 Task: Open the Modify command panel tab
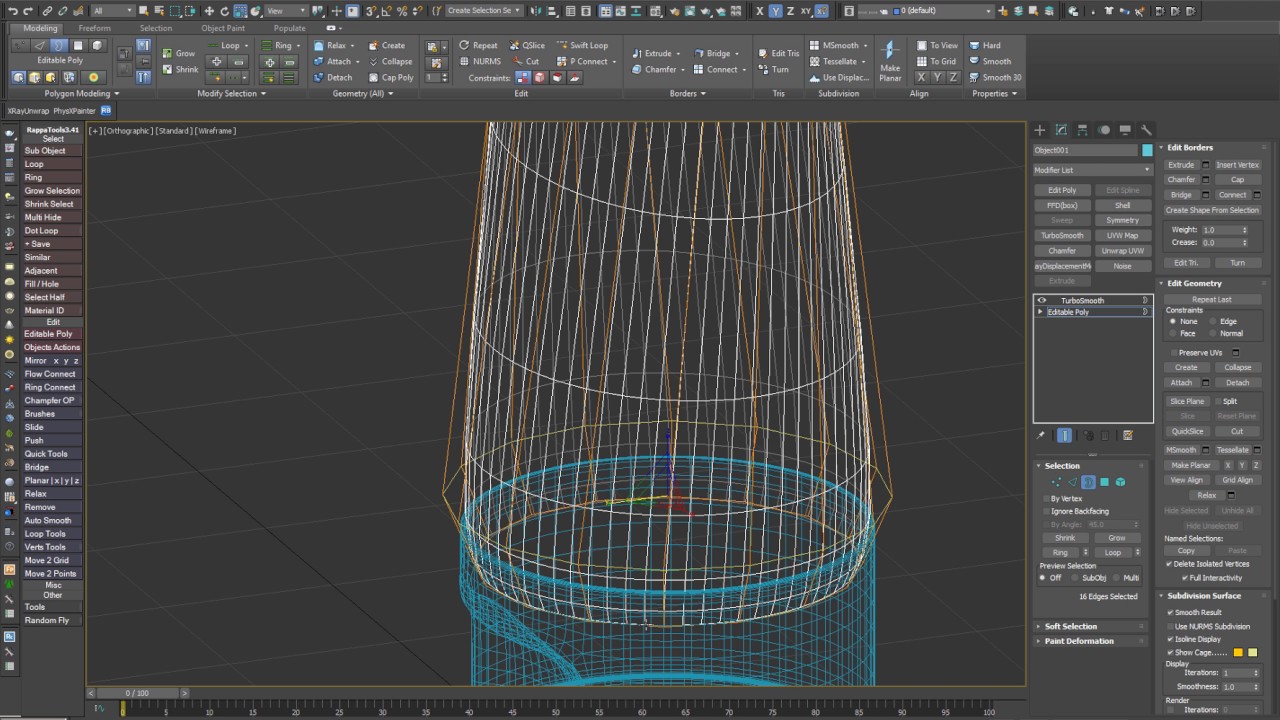1061,130
